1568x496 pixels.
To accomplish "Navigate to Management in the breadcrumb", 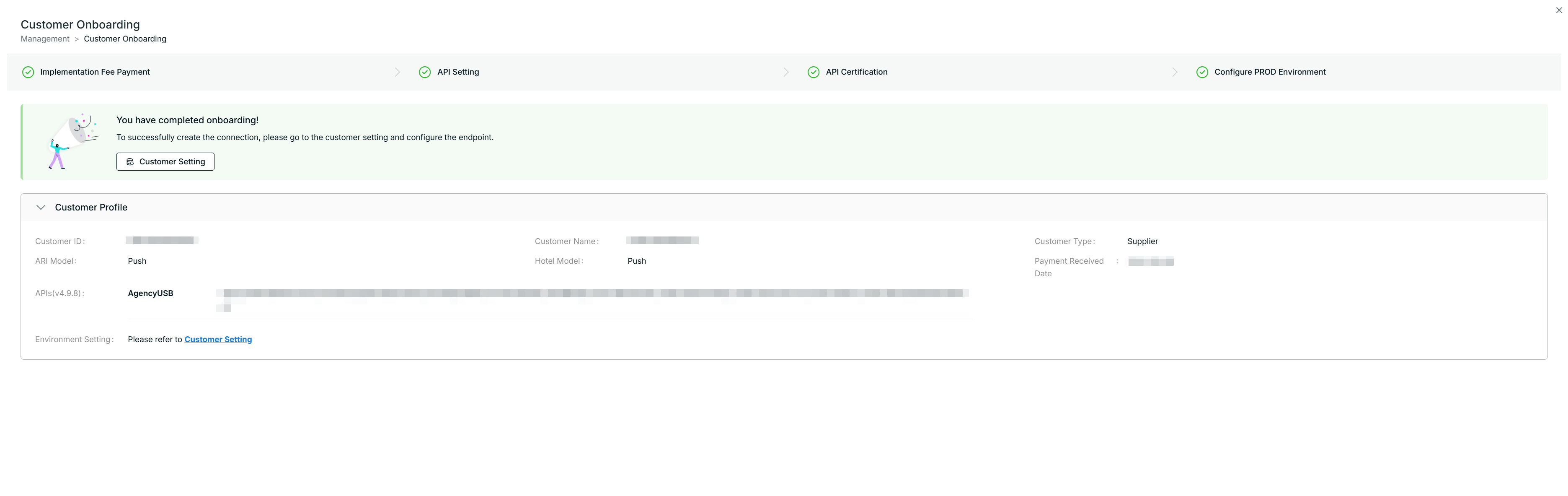I will [45, 39].
